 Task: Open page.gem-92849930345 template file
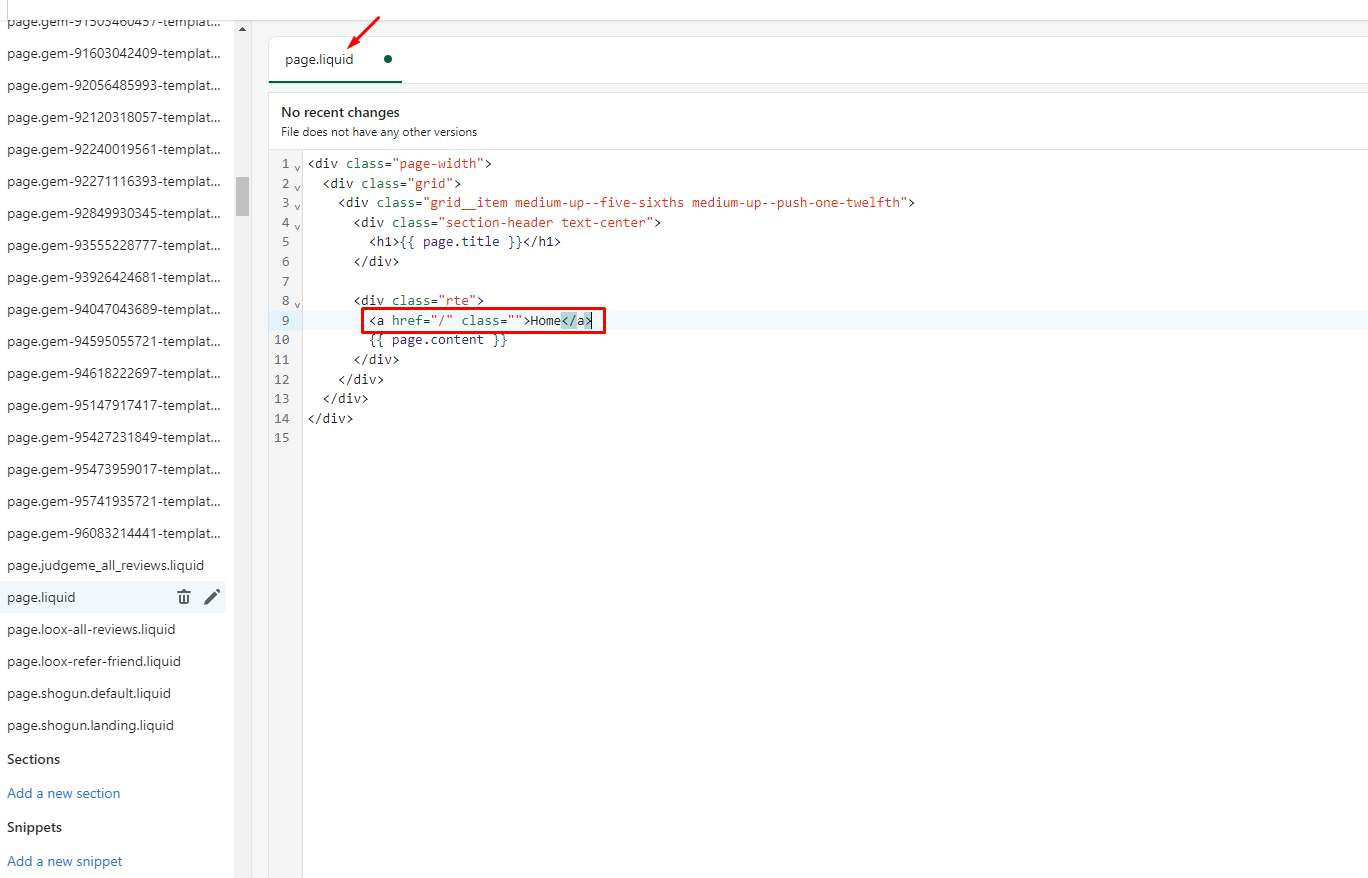(x=114, y=213)
